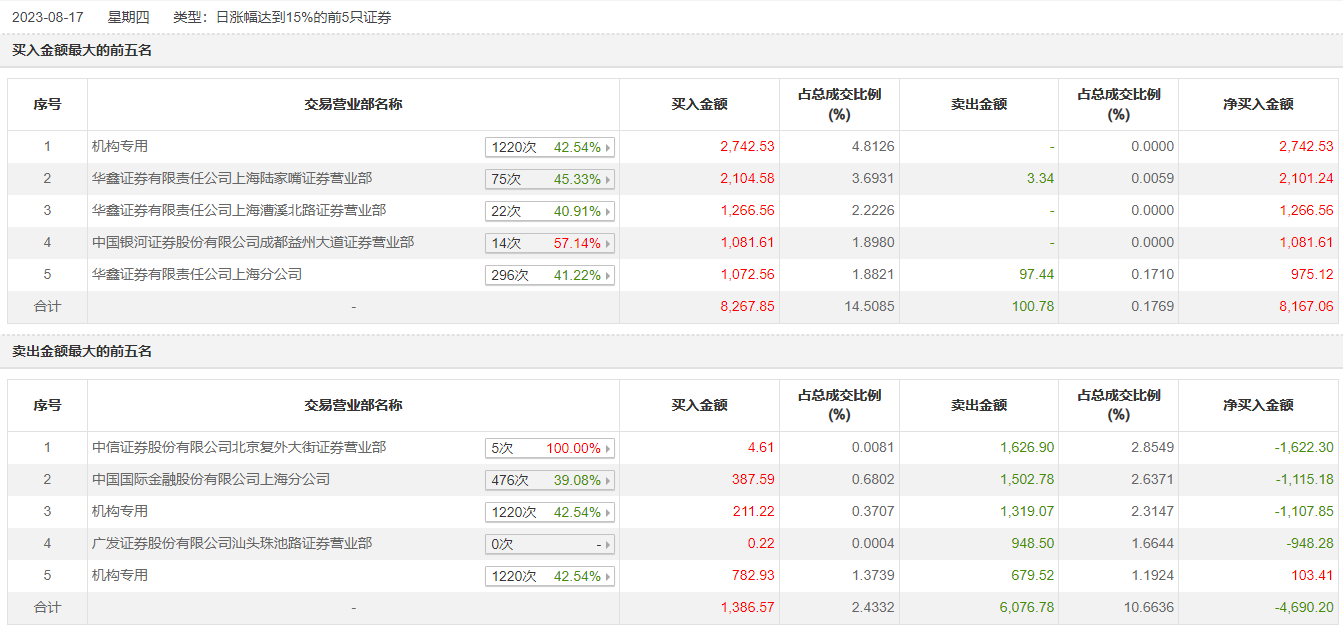Click the 卖出金额最大的前五名 section header
Screen dimensions: 1343x631
82,352
